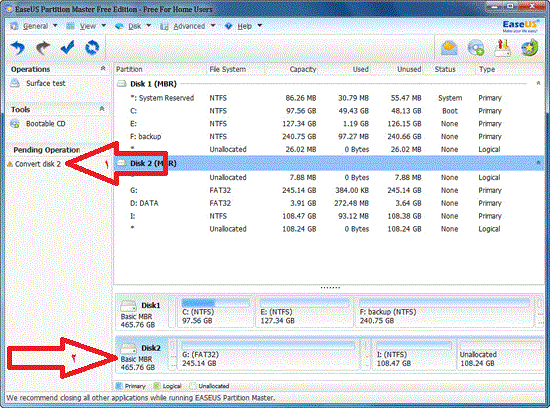Select the G: FAT32 partition row
The image size is (550, 408).
pyautogui.click(x=328, y=190)
